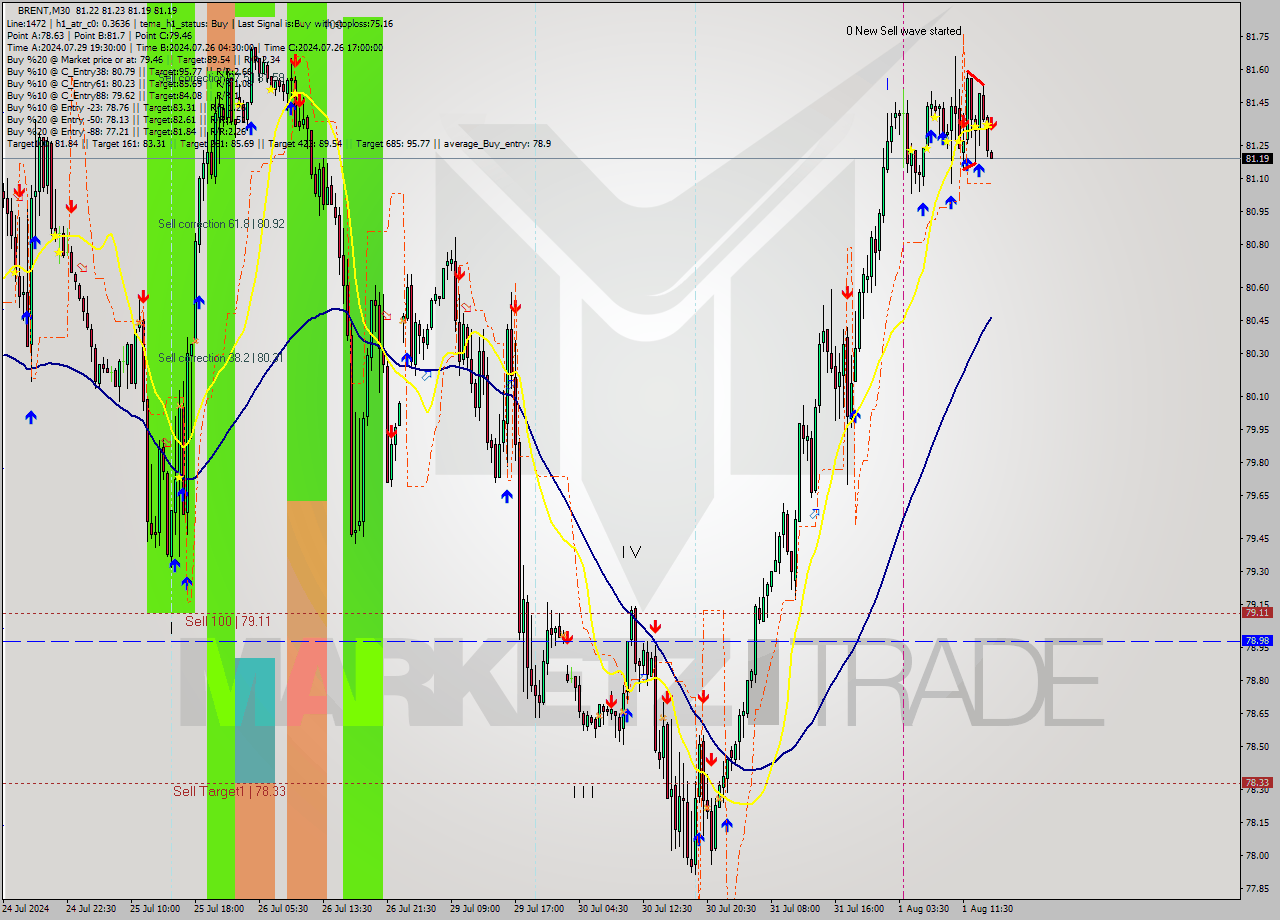The height and width of the screenshot is (920, 1280).
Task: Click the 80.60 price axis label
Action: coord(1257,288)
